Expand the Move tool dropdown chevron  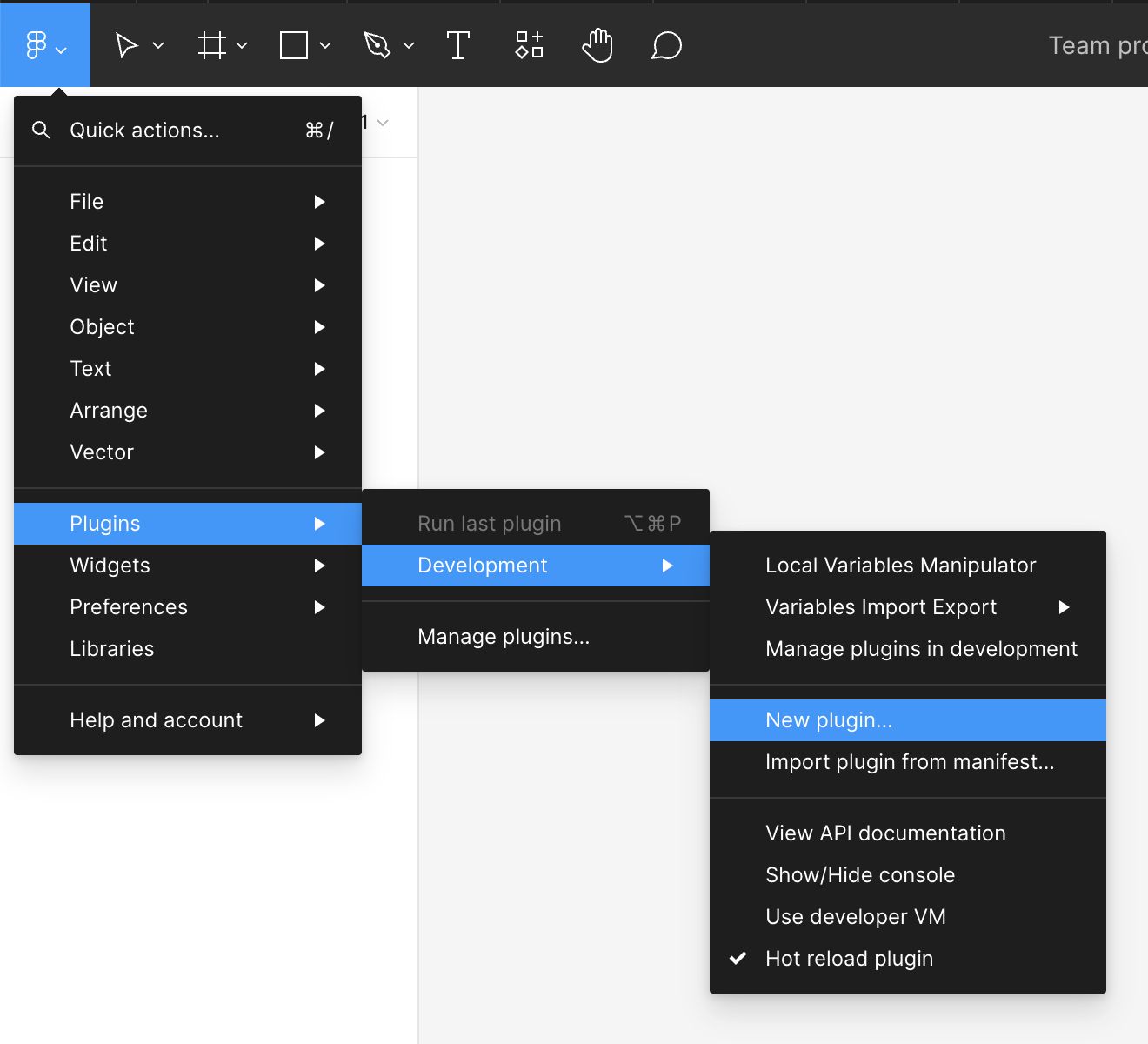click(x=157, y=44)
